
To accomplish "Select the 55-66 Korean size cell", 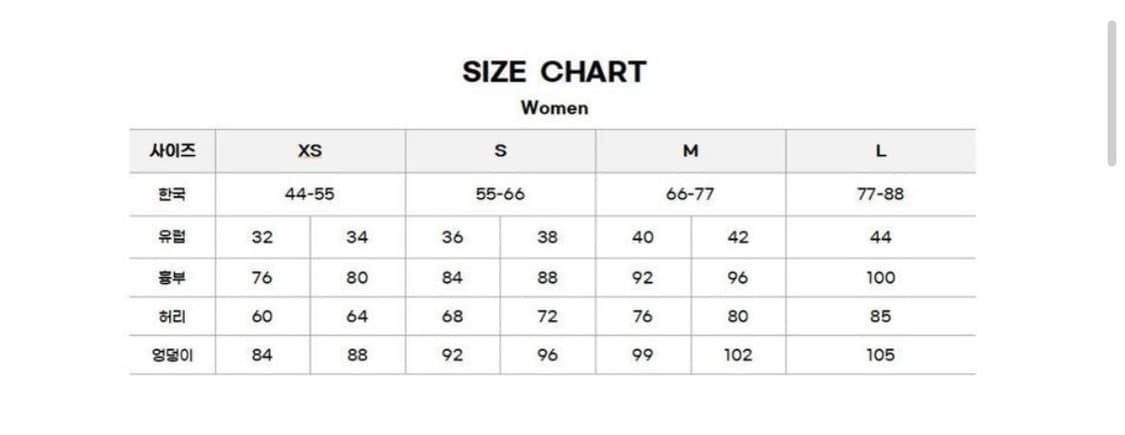I will [500, 194].
